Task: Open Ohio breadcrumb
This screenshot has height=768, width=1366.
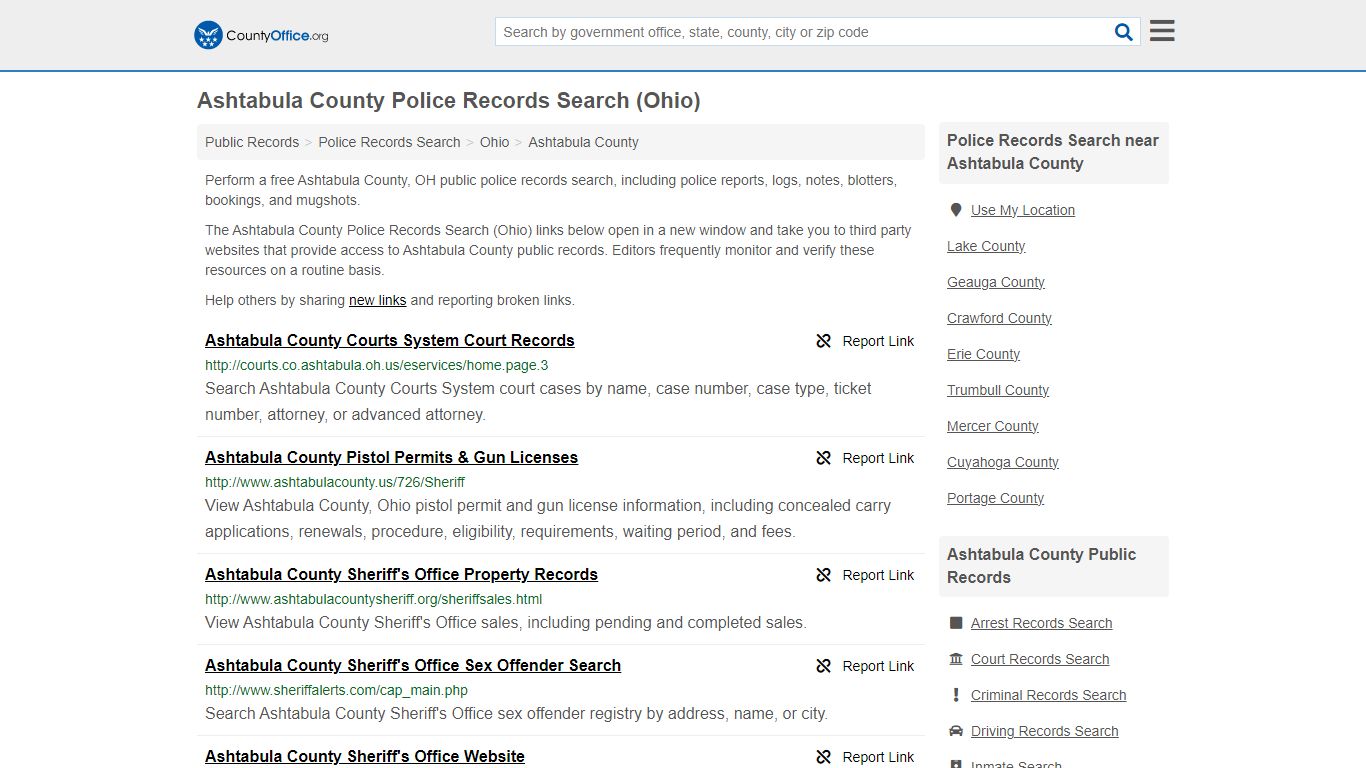Action: coord(494,142)
